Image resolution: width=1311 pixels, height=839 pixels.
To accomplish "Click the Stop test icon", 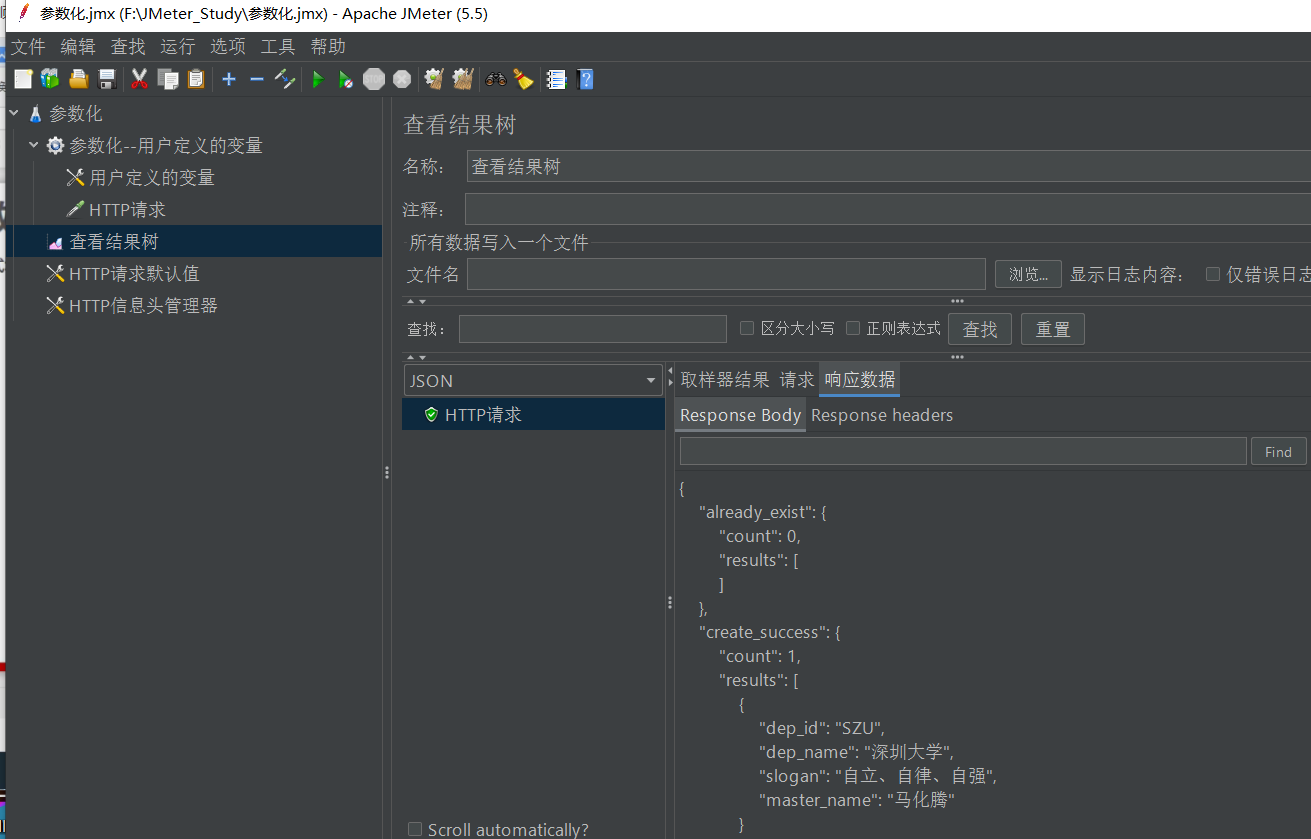I will tap(374, 79).
